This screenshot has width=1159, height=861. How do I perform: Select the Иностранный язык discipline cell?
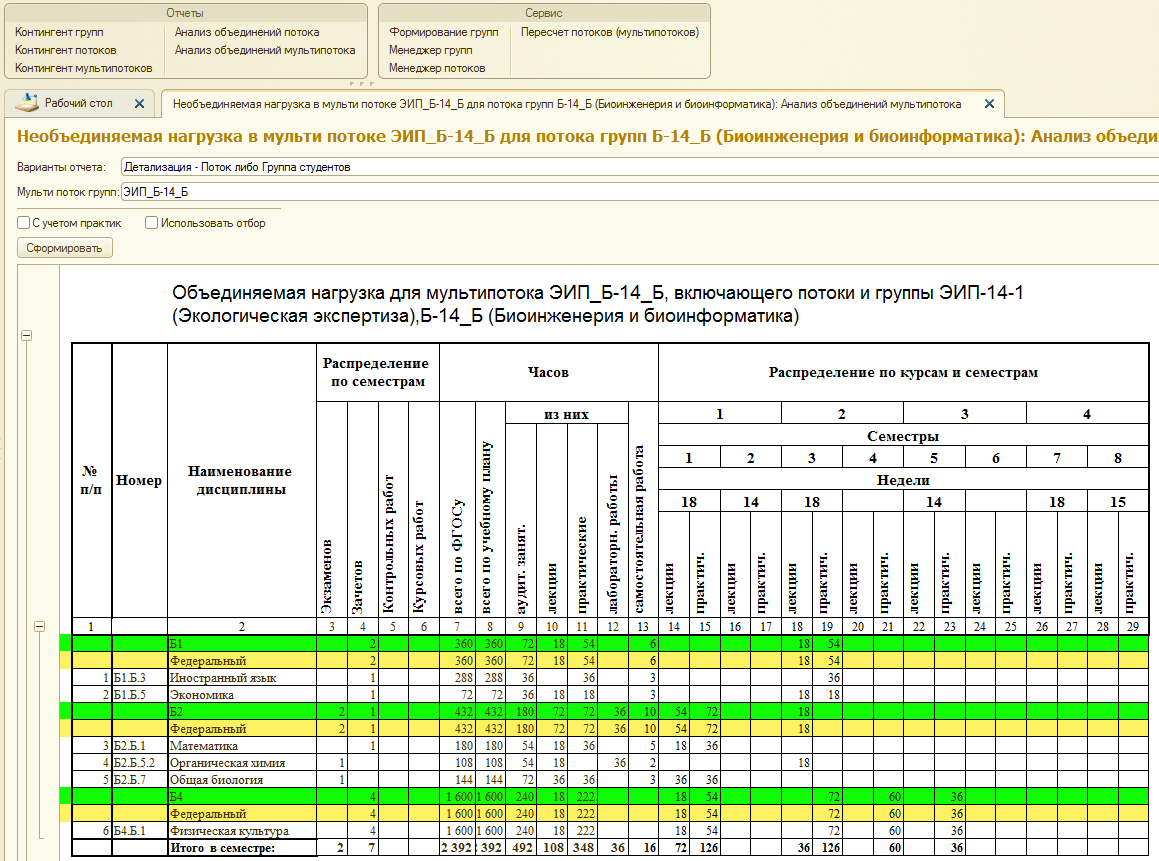coord(242,678)
